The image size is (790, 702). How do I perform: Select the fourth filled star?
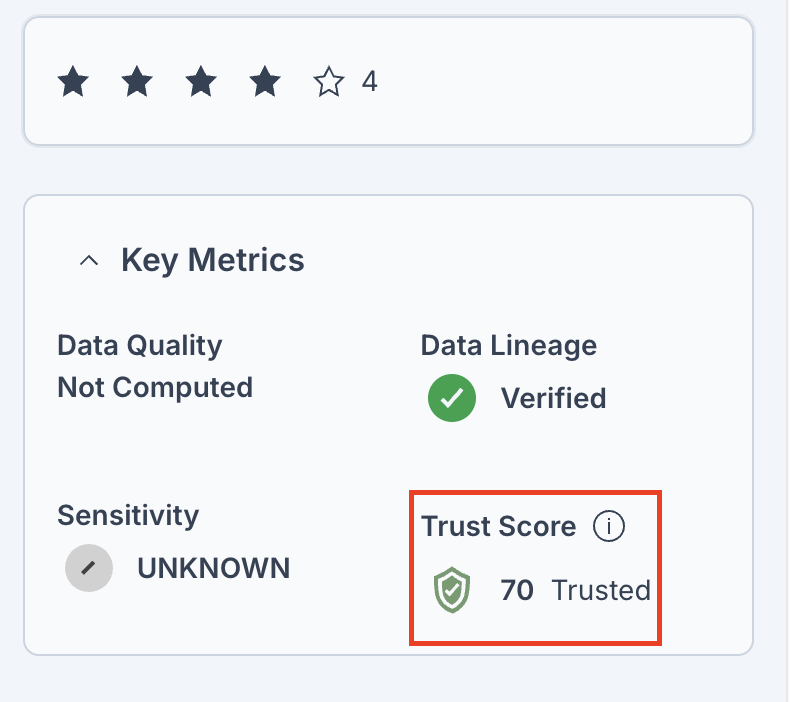[265, 81]
